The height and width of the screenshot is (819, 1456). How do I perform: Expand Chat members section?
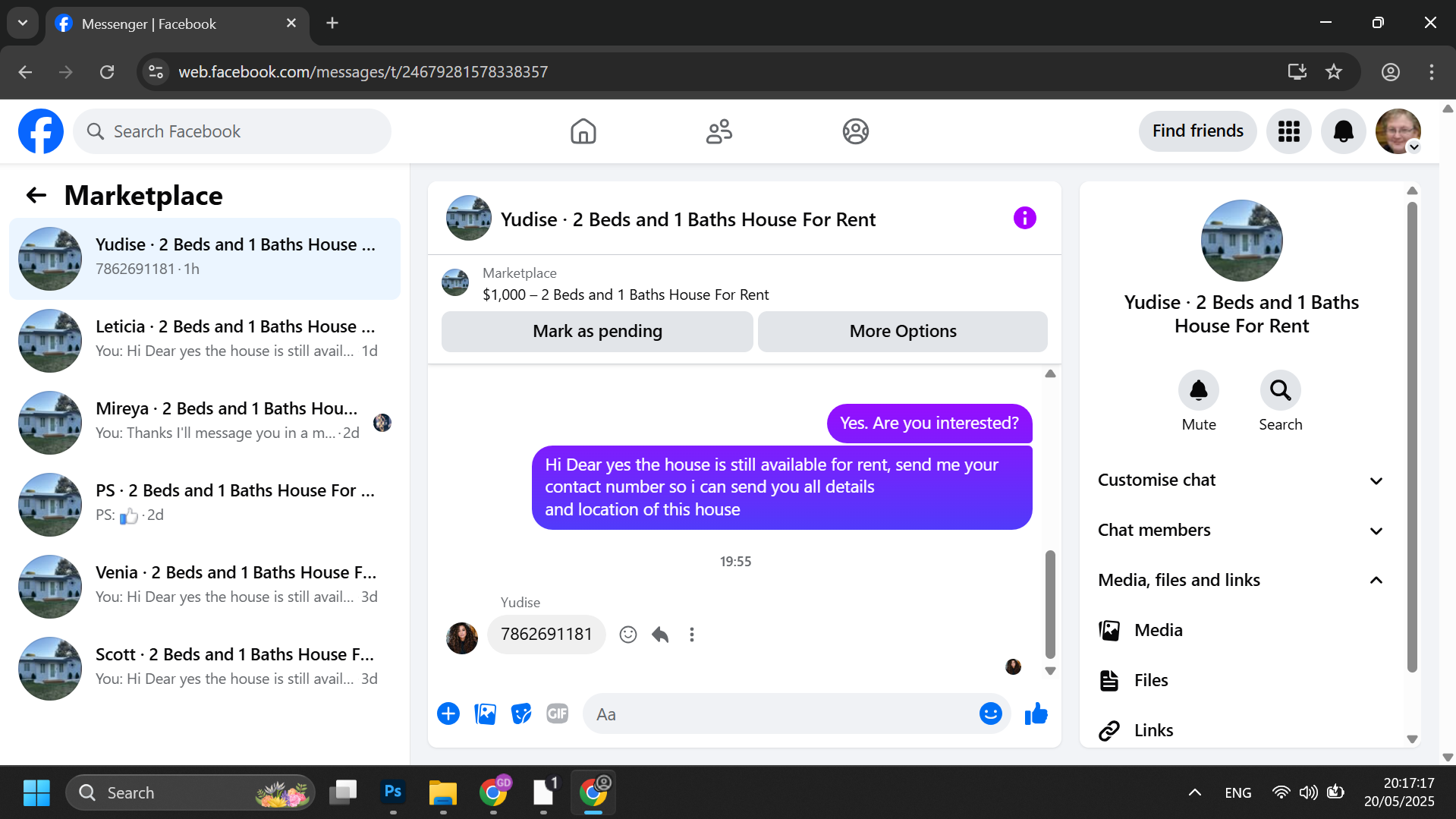point(1241,531)
